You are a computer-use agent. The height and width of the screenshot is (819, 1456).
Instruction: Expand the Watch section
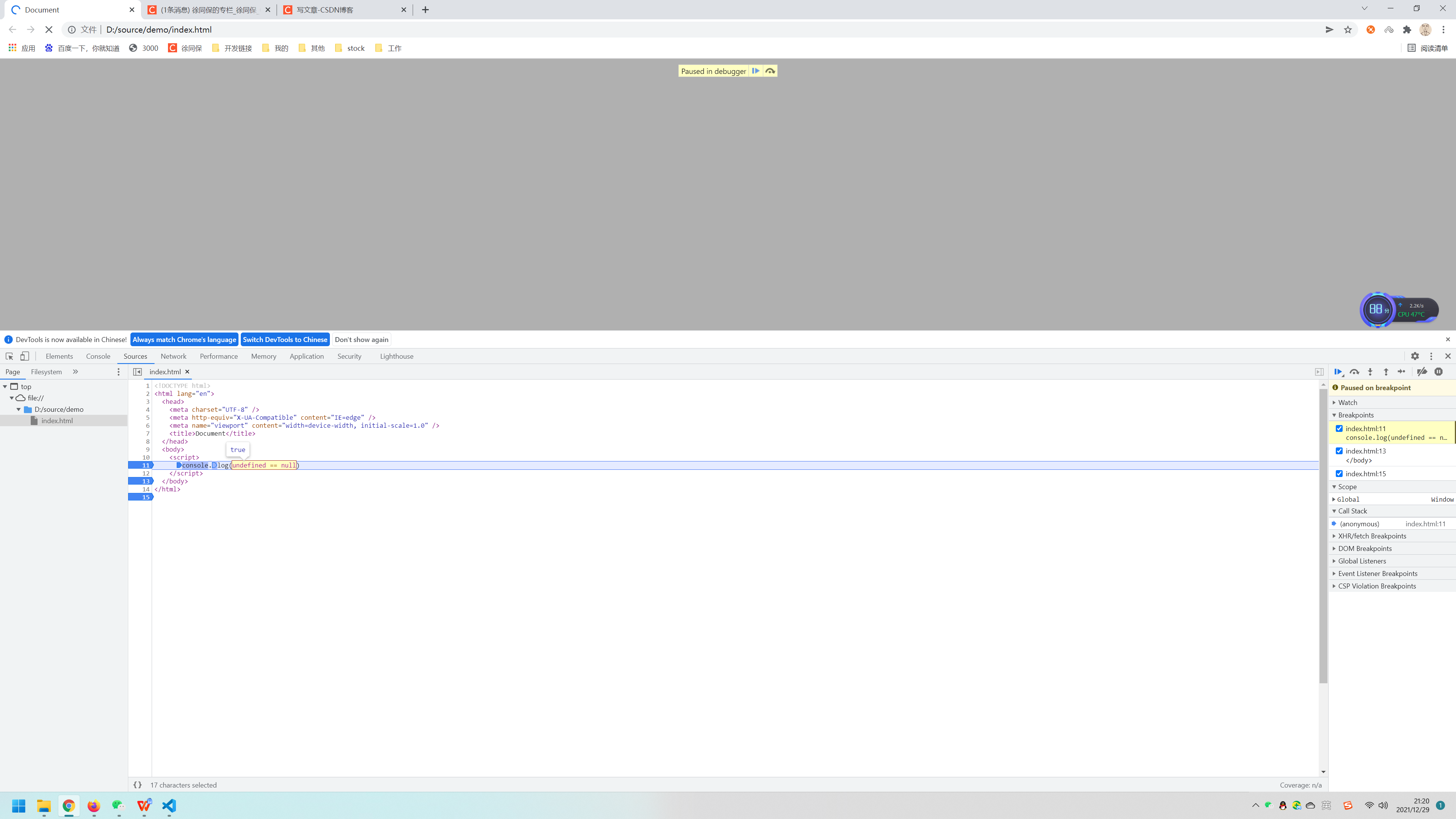coord(1348,402)
